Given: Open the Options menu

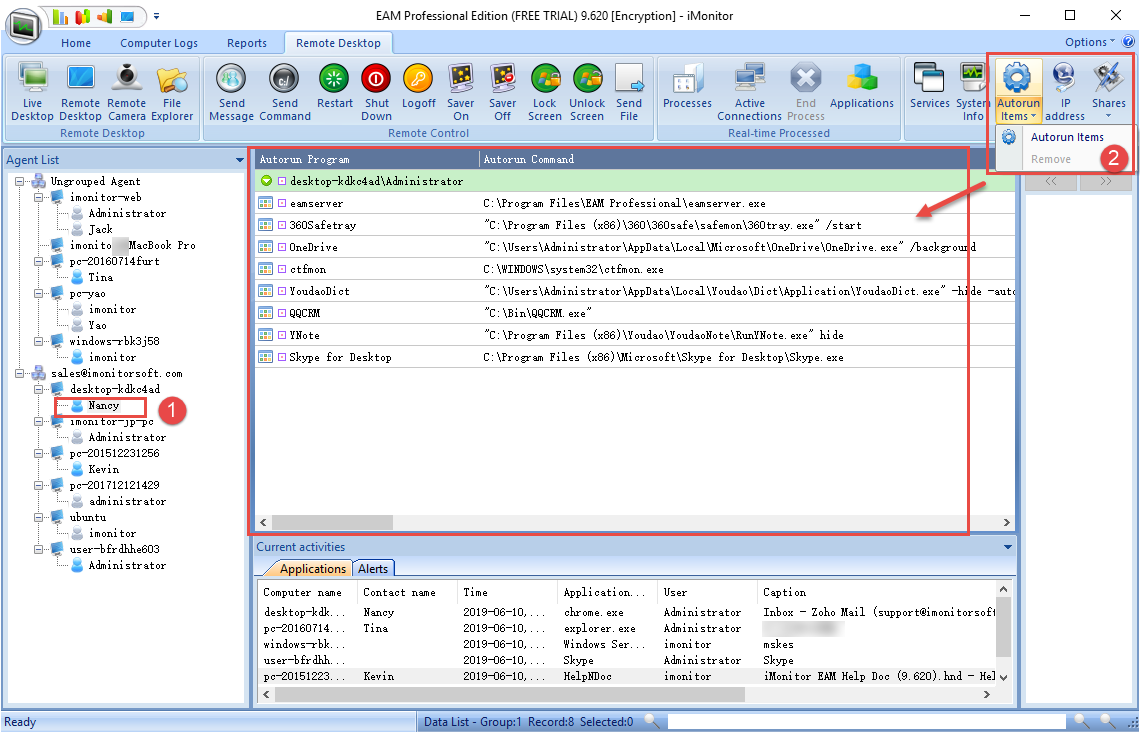Looking at the screenshot, I should click(x=1089, y=42).
